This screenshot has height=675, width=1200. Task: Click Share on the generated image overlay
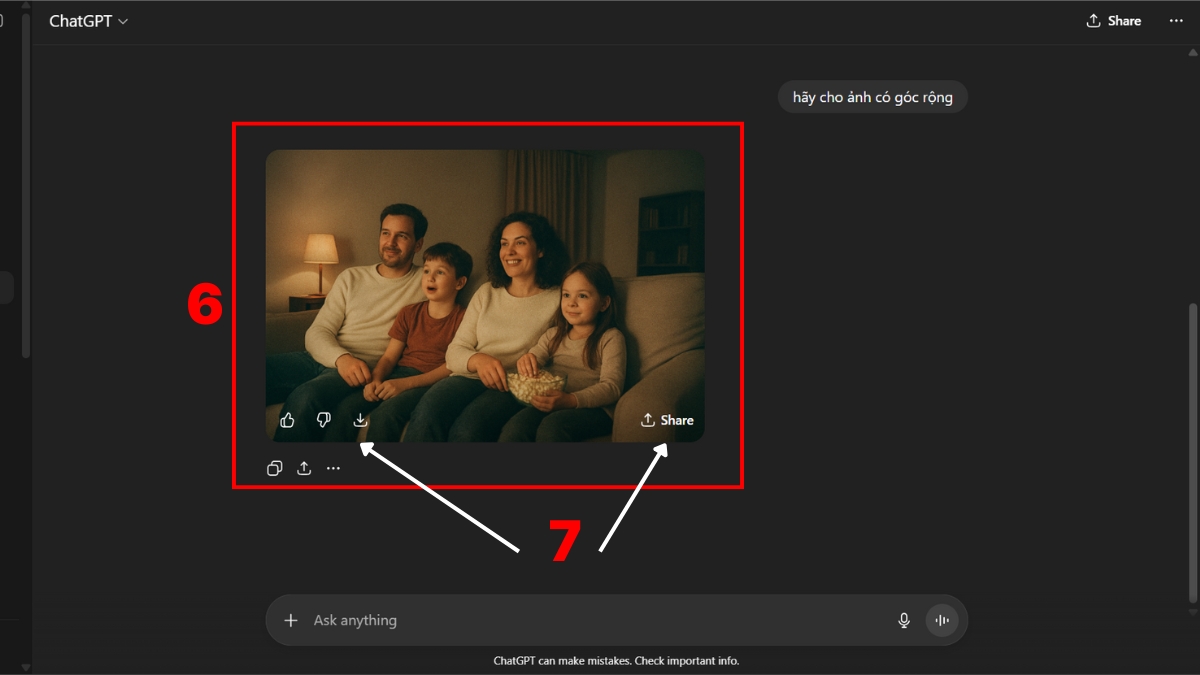(667, 420)
